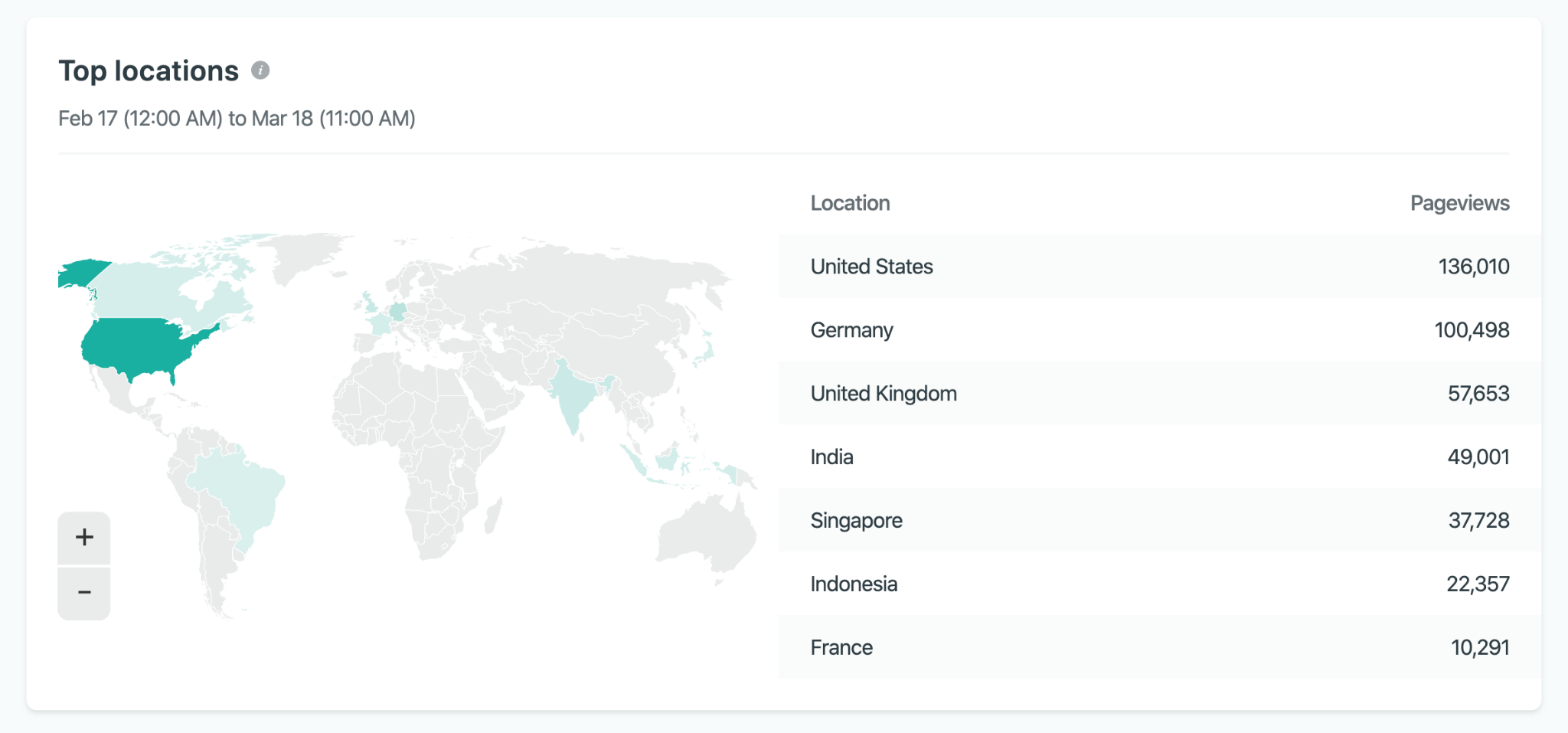Click the Top locations heading
Screen dimensions: 1568x733
pos(149,70)
